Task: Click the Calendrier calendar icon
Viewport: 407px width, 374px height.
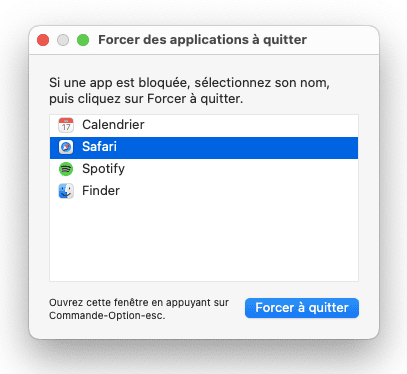Action: pos(66,125)
